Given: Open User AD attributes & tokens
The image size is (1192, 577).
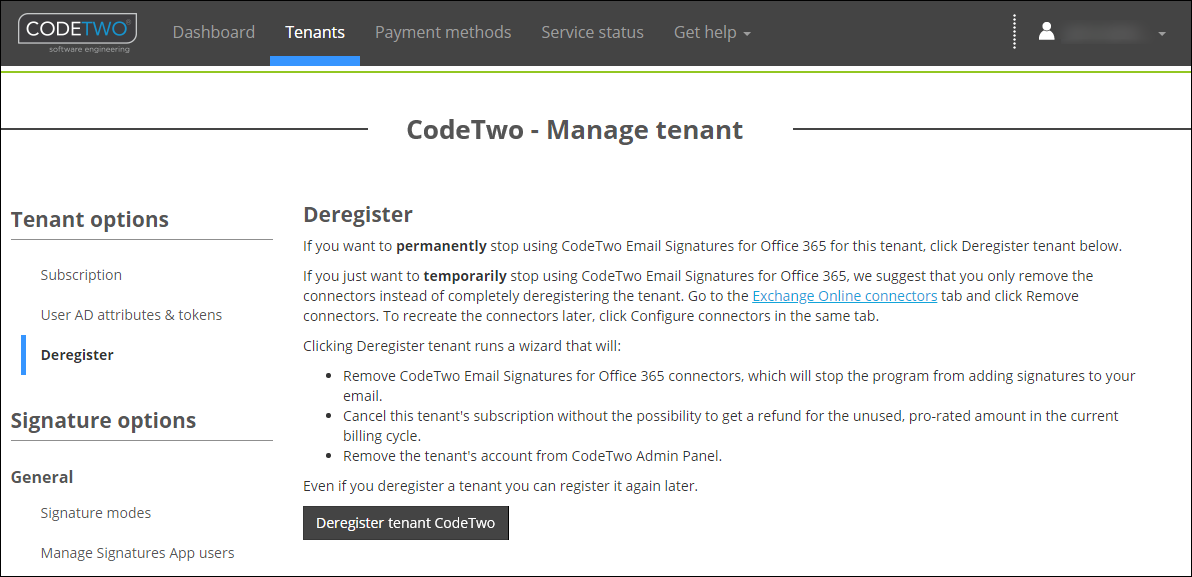Looking at the screenshot, I should point(132,315).
